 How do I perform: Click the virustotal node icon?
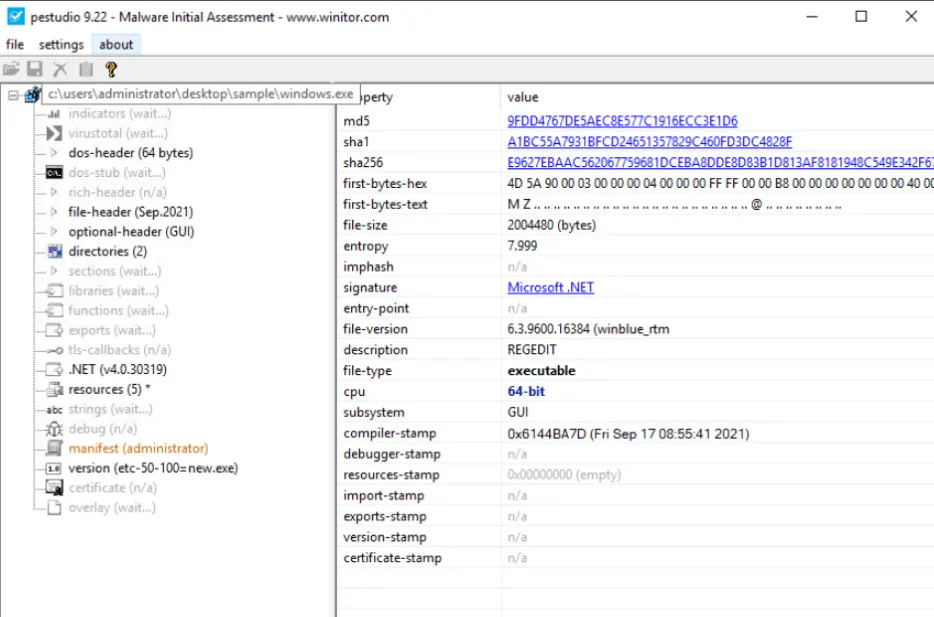(x=54, y=133)
